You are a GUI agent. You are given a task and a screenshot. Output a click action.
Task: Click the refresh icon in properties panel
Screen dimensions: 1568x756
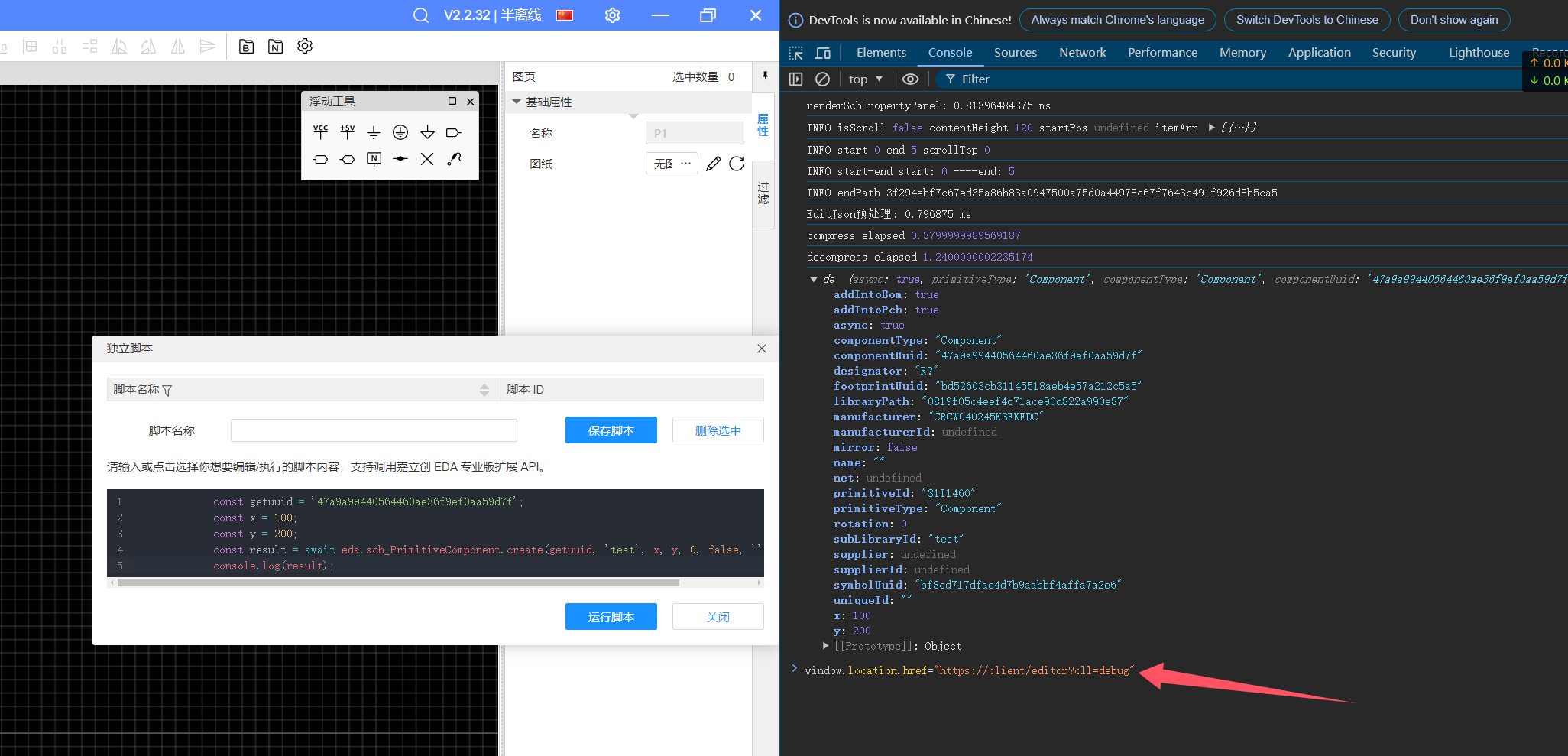(x=737, y=164)
